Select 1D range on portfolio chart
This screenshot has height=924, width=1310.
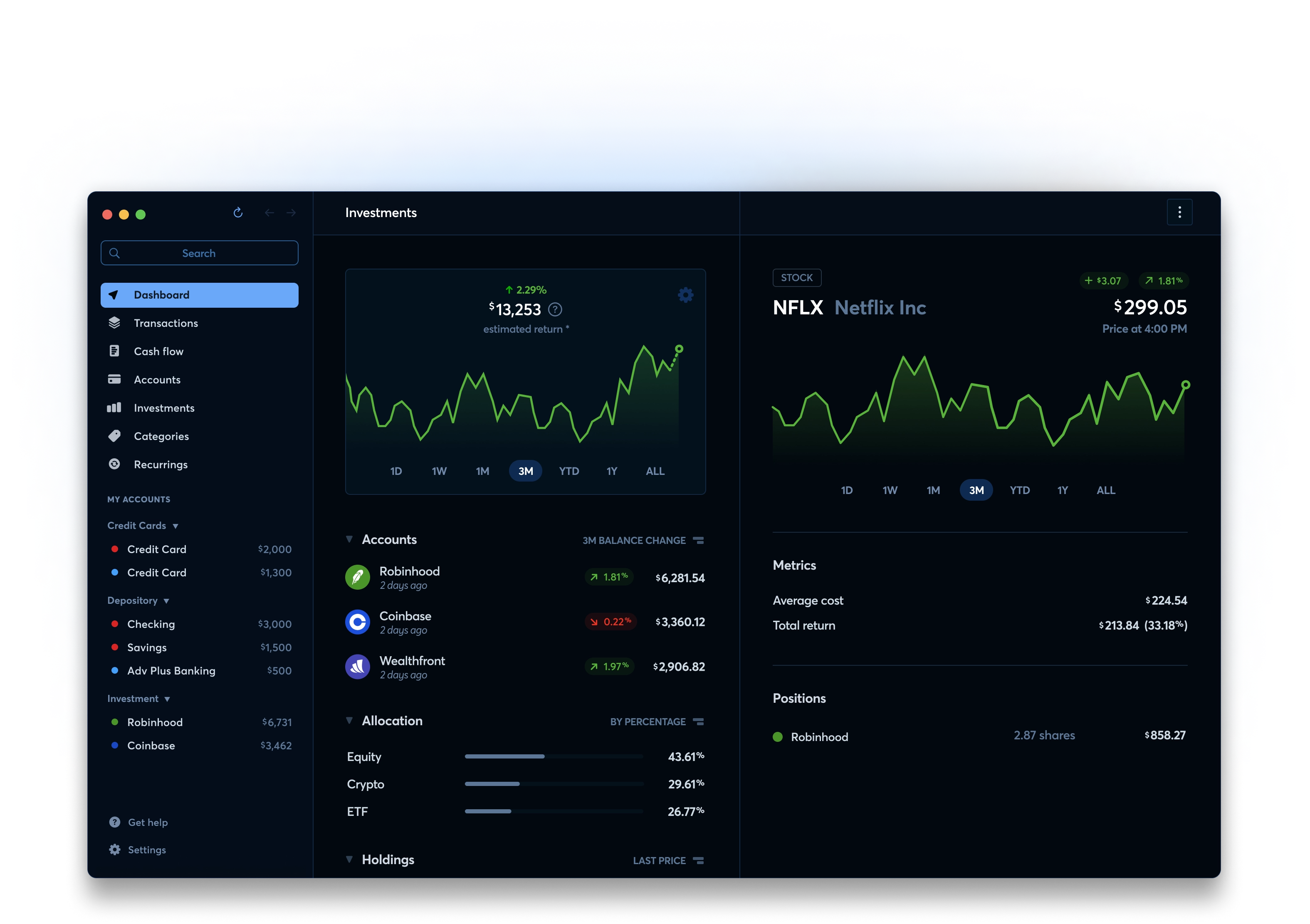pos(396,471)
